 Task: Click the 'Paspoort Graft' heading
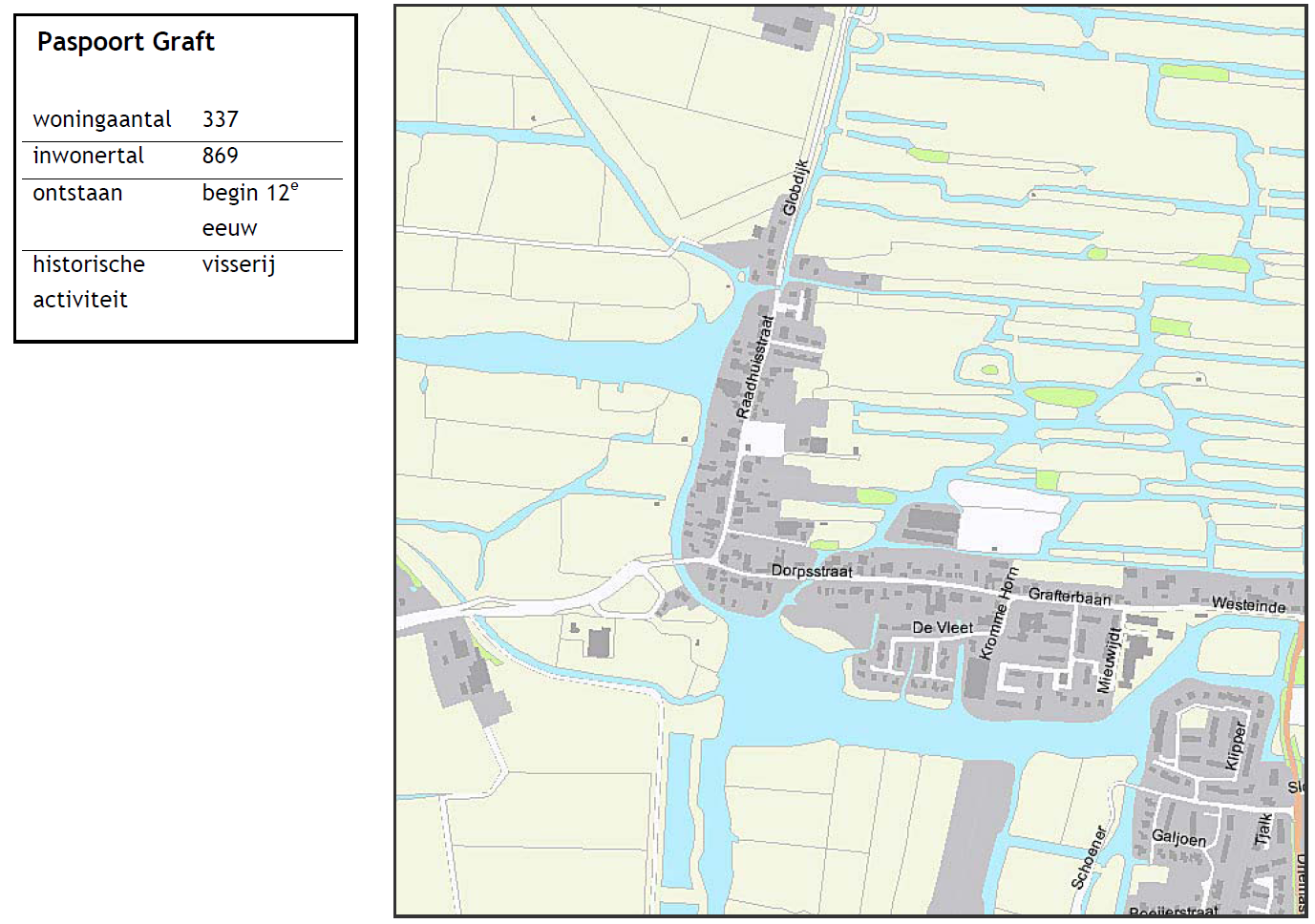point(125,43)
